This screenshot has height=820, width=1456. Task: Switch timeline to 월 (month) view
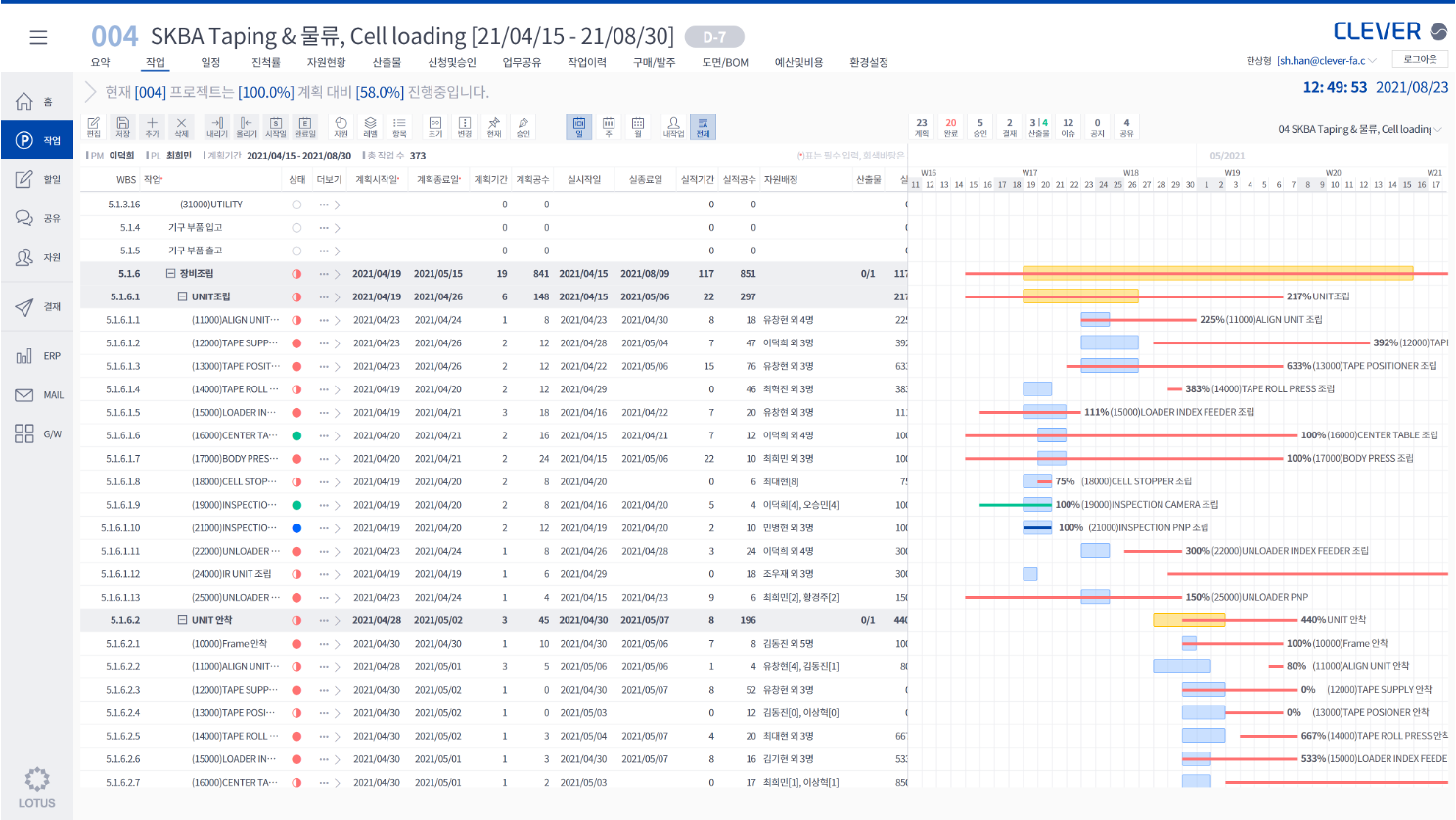tap(638, 127)
